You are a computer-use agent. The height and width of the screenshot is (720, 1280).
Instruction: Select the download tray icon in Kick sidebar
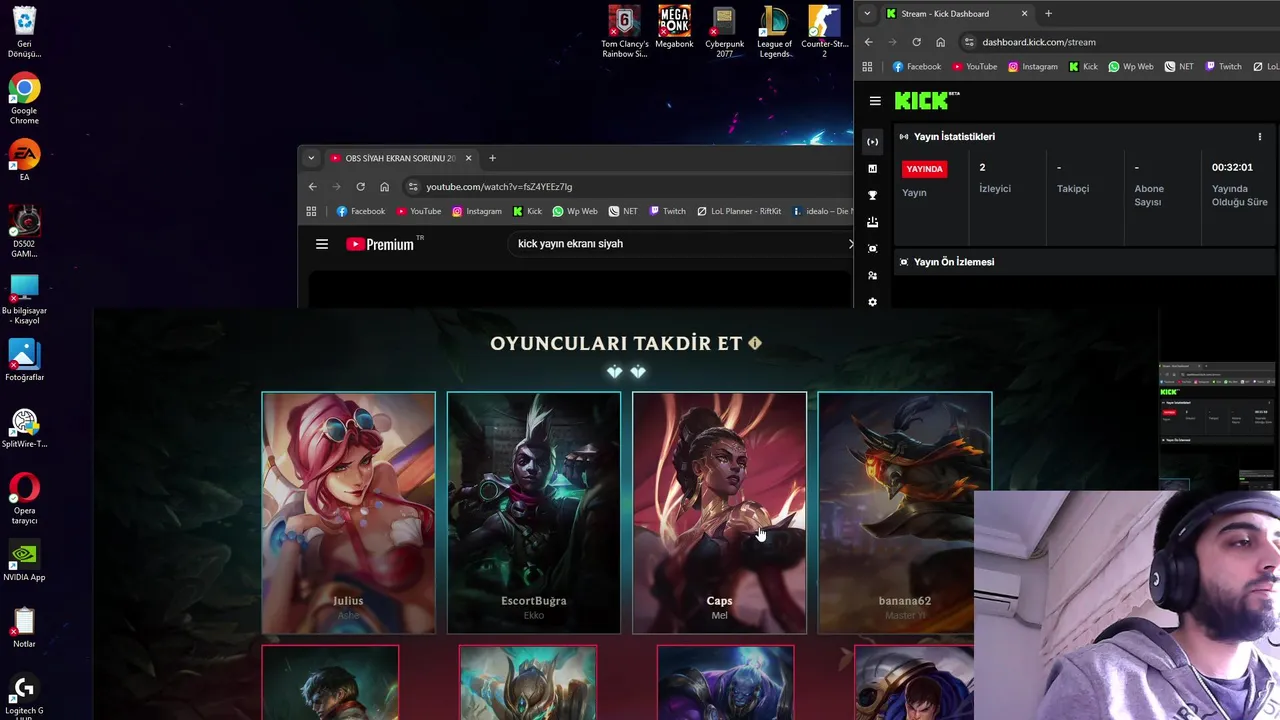(872, 222)
